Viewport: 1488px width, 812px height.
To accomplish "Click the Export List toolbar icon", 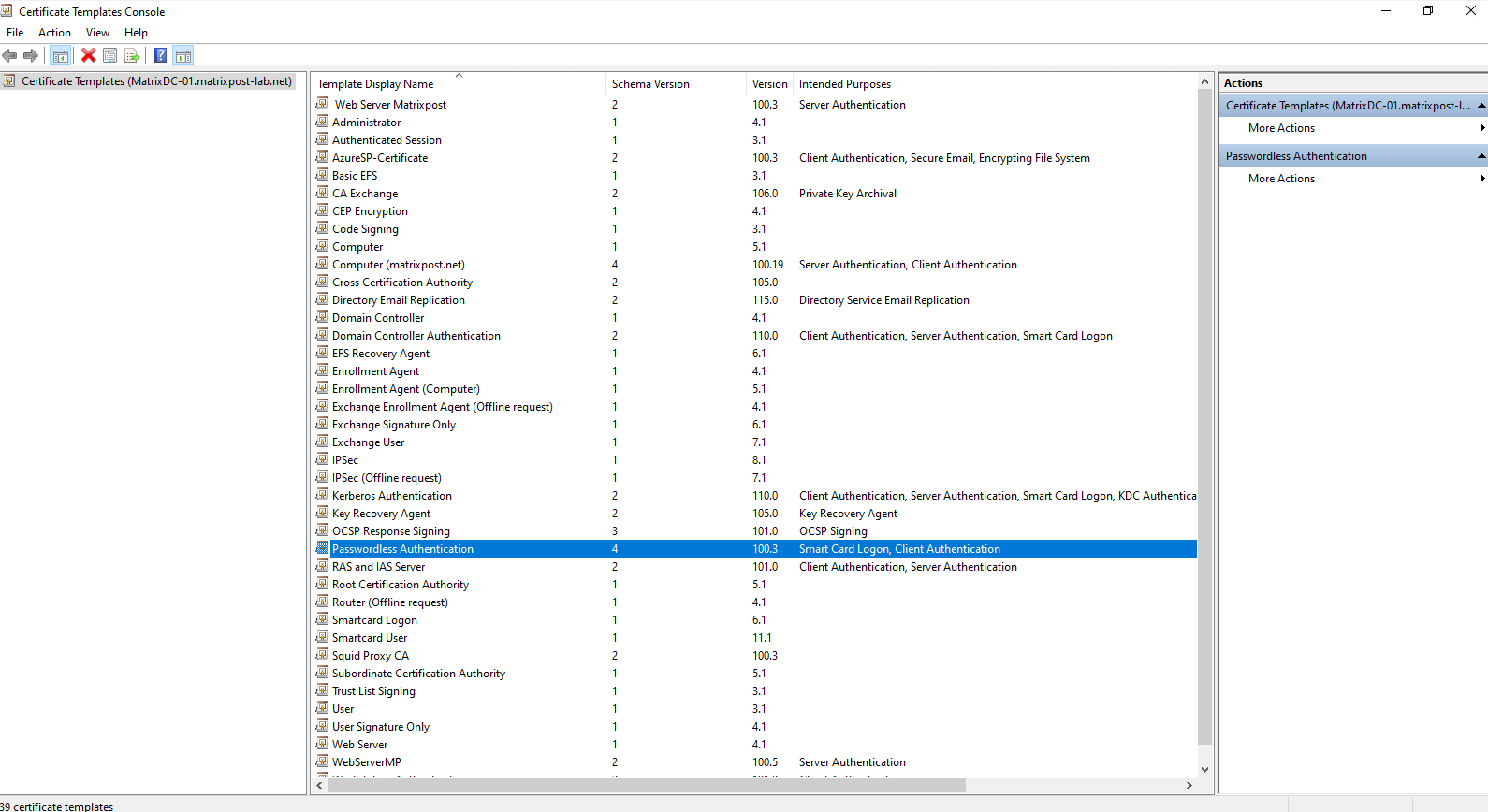I will click(132, 55).
